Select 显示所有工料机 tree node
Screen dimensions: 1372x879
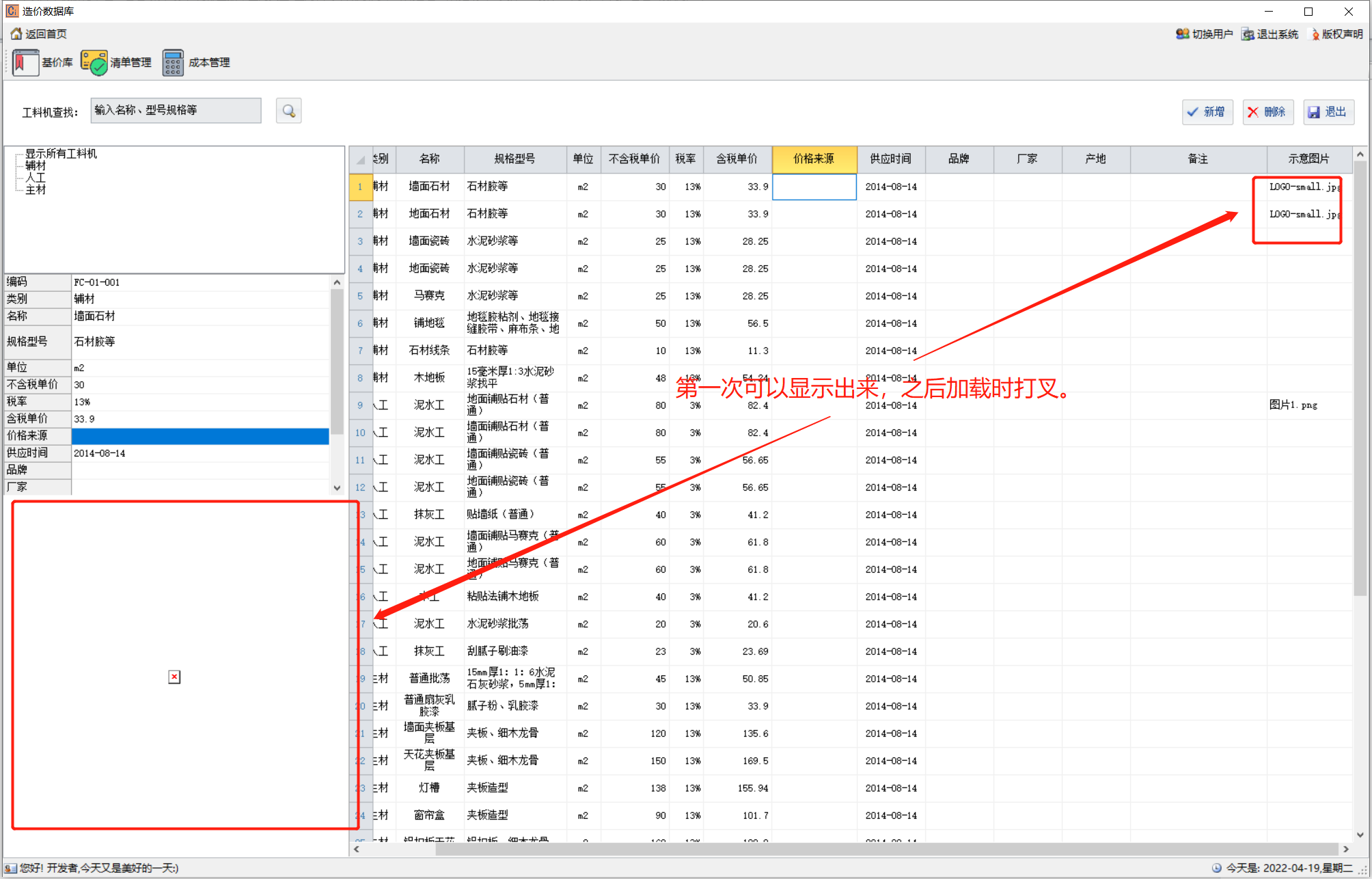(61, 154)
